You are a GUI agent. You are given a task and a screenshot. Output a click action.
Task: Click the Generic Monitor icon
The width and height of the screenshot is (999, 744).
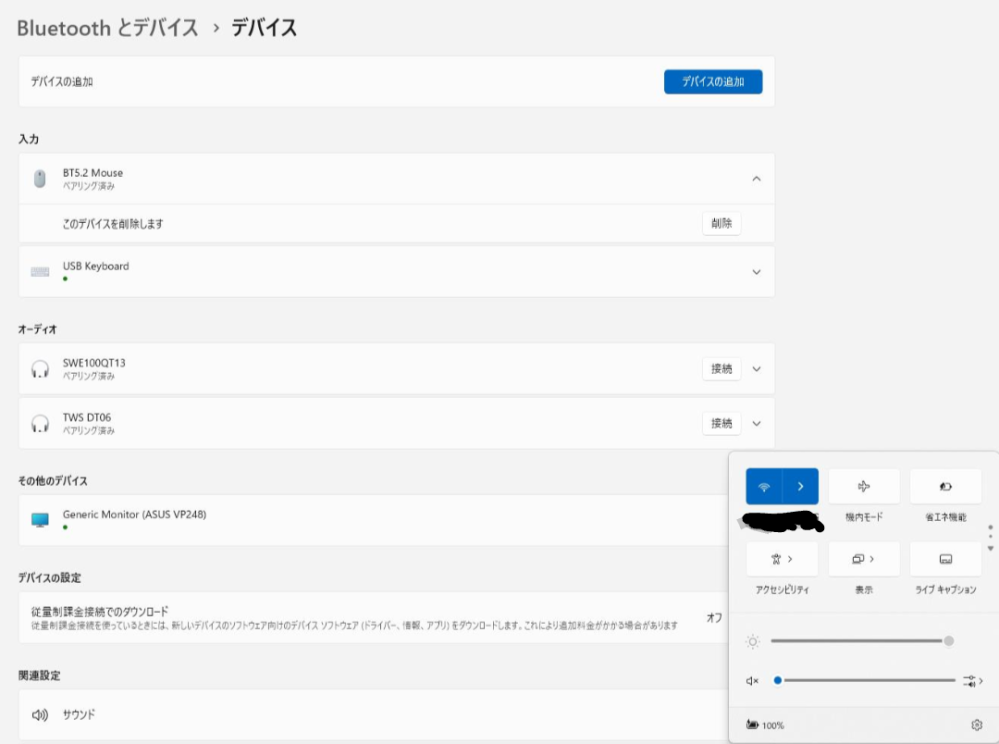tap(40, 520)
